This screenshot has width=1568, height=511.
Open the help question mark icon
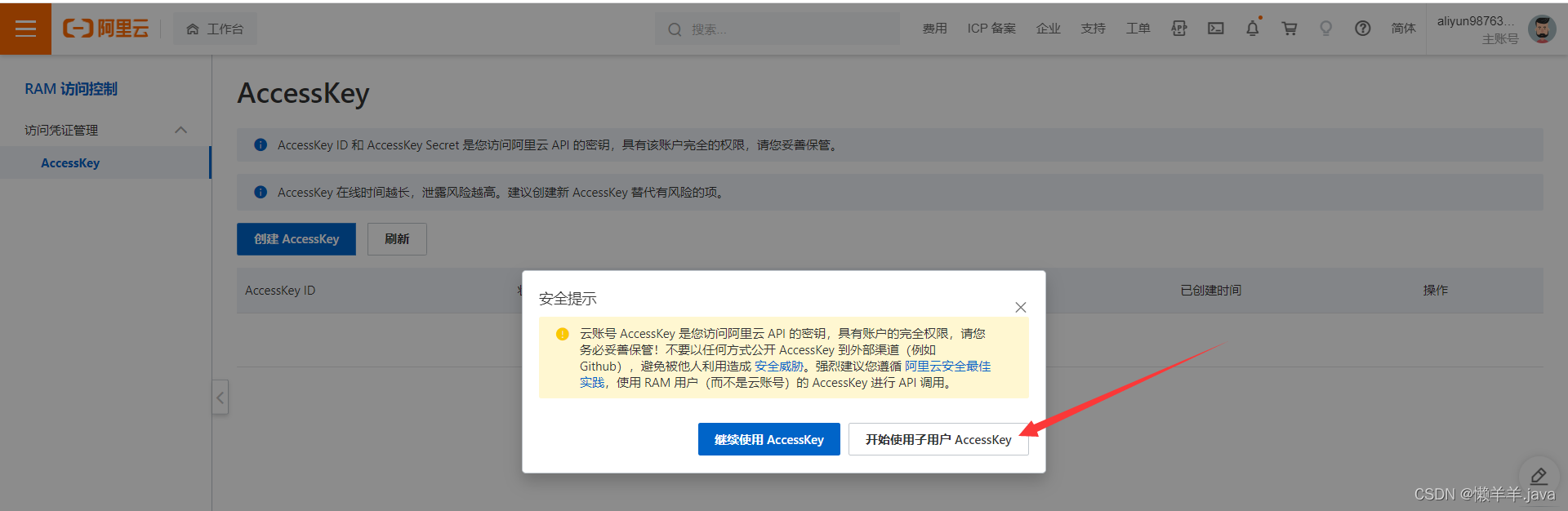click(1363, 29)
